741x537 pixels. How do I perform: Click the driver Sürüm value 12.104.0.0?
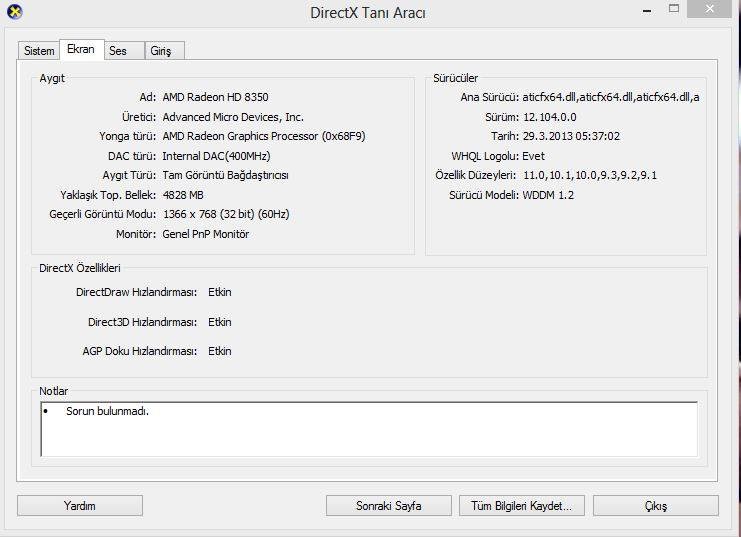(x=550, y=117)
